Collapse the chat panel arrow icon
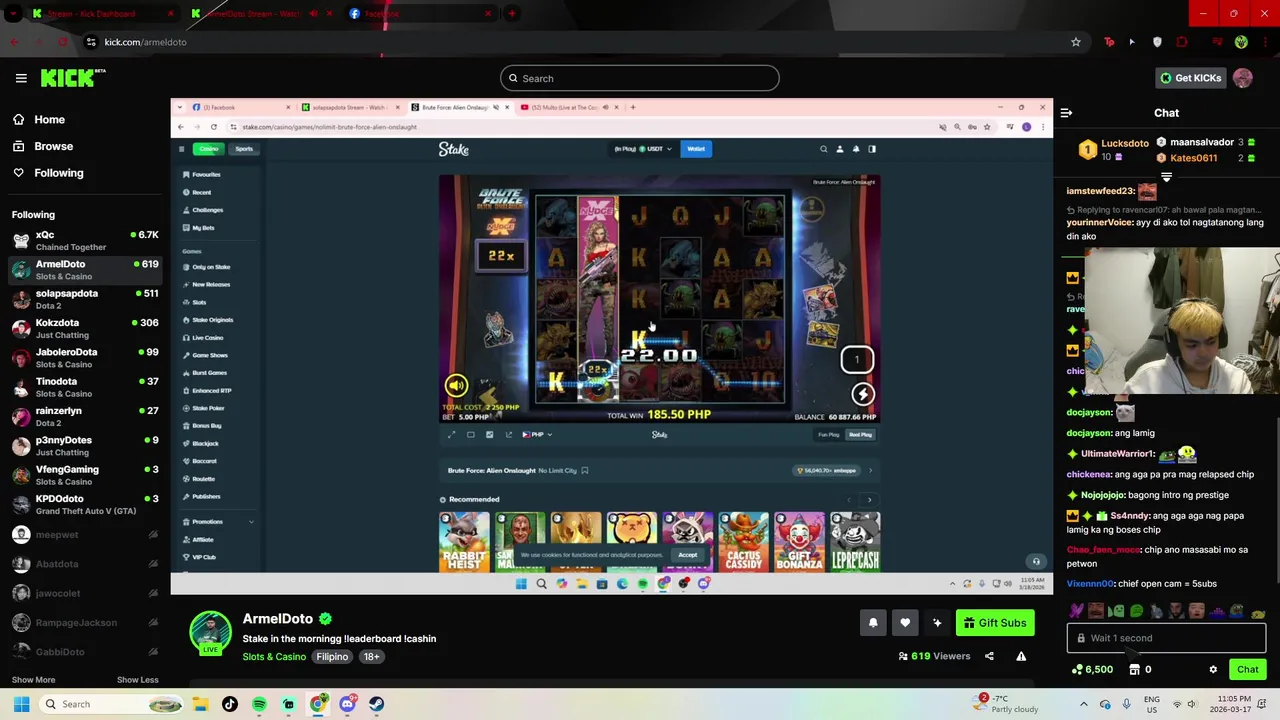Screen dimensions: 1280x720 (1066, 113)
